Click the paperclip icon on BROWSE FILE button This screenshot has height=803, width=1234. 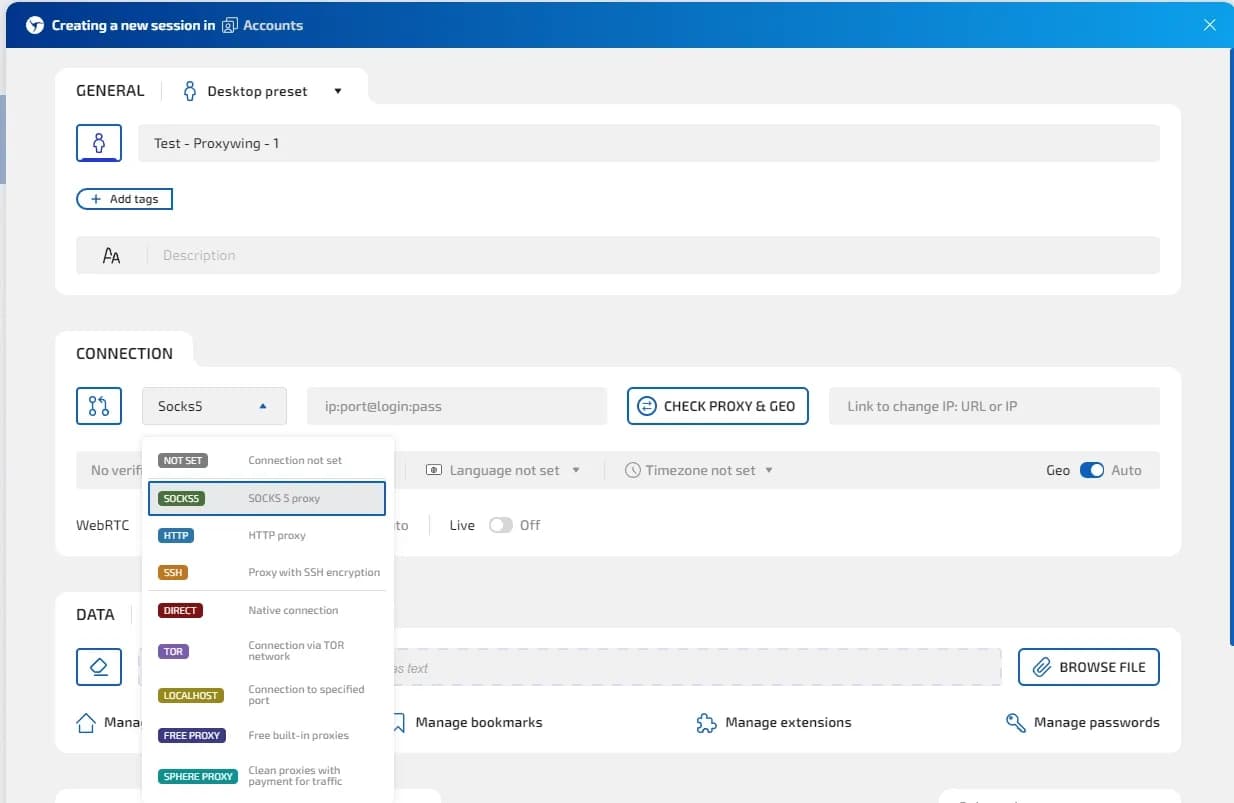pyautogui.click(x=1043, y=666)
